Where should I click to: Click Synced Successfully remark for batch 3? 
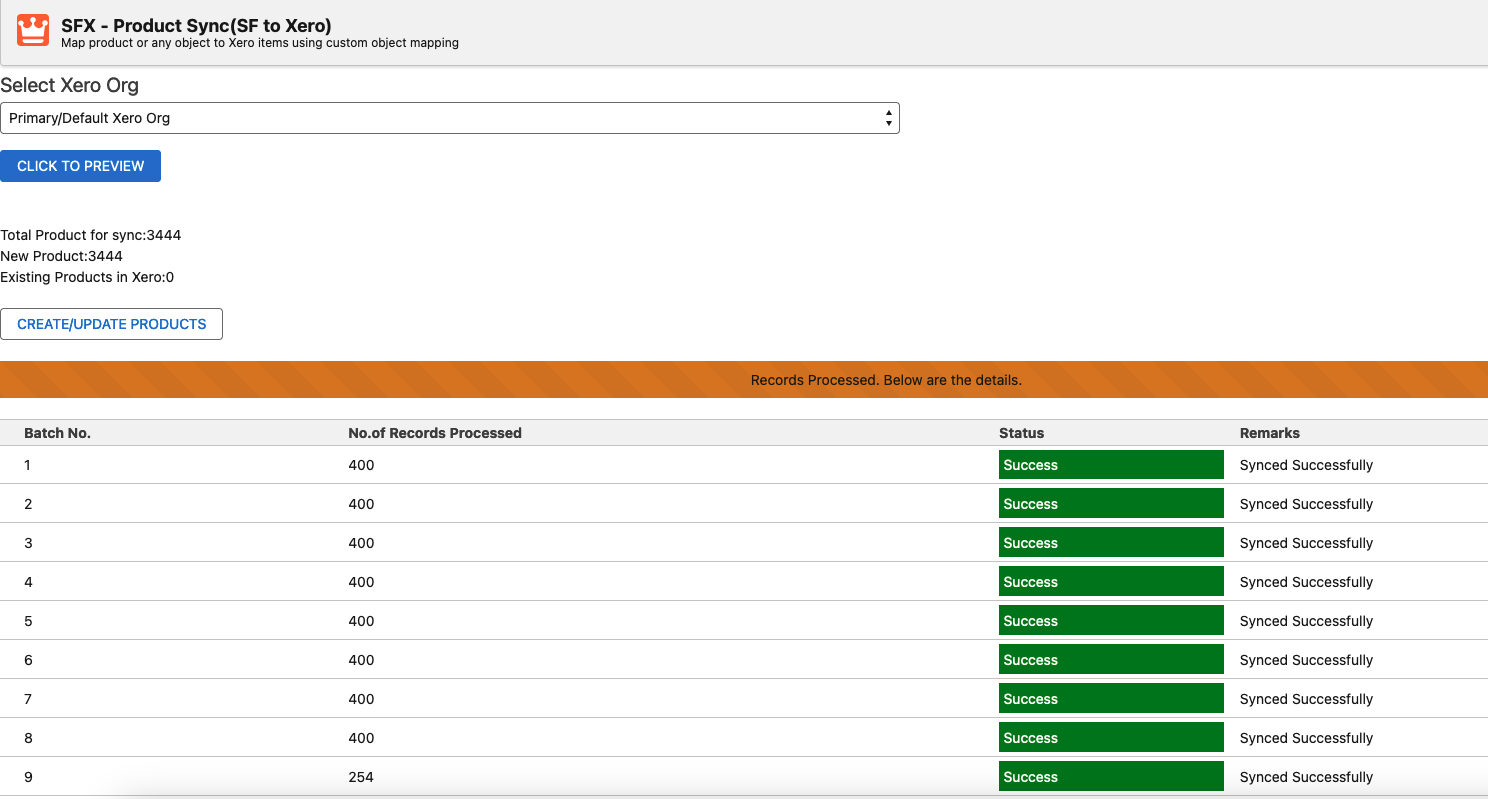[x=1306, y=543]
